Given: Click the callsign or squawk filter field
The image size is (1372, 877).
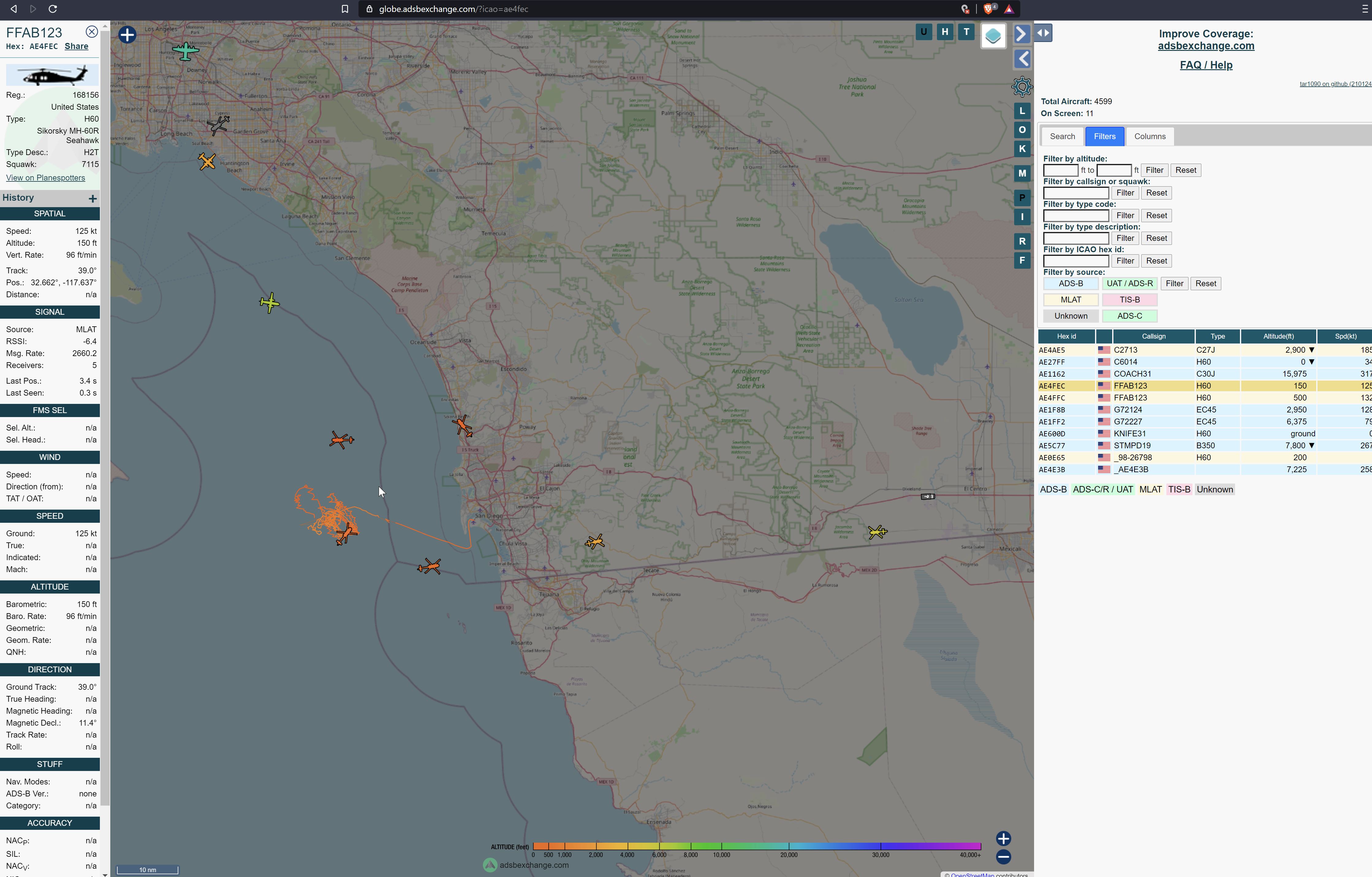Looking at the screenshot, I should (x=1076, y=193).
